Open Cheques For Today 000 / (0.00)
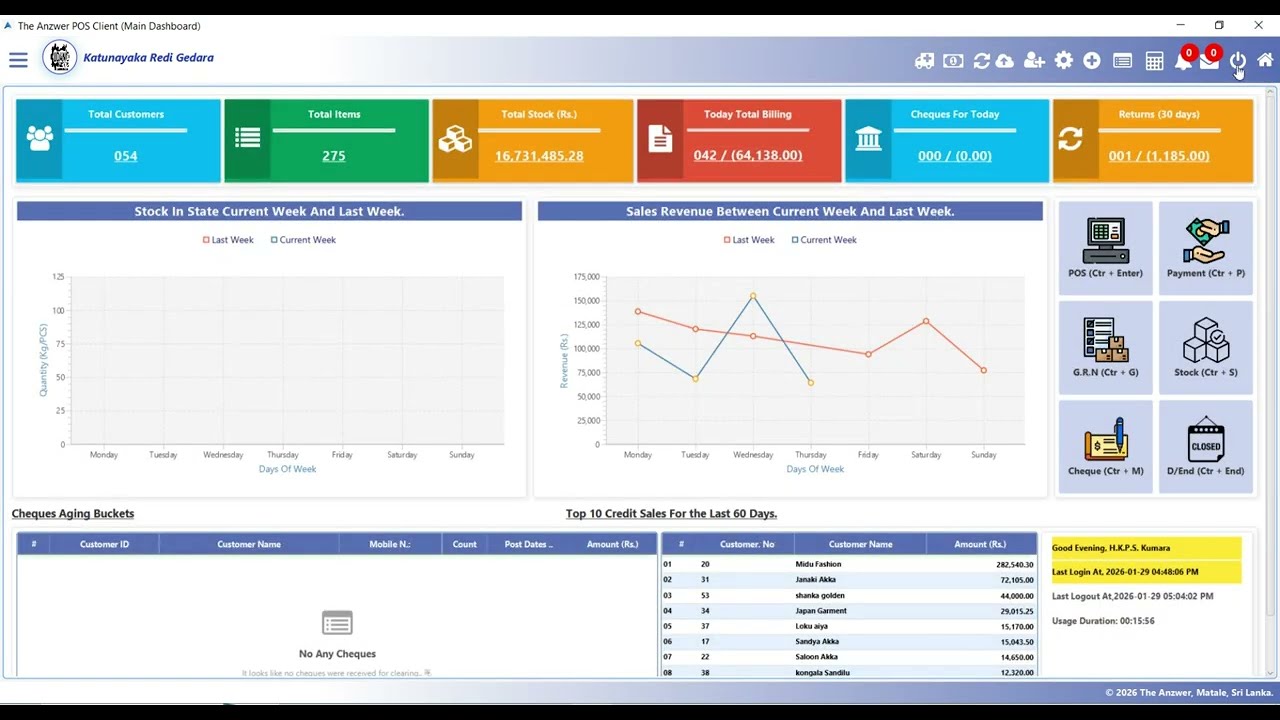The height and width of the screenshot is (720, 1280). pos(955,156)
